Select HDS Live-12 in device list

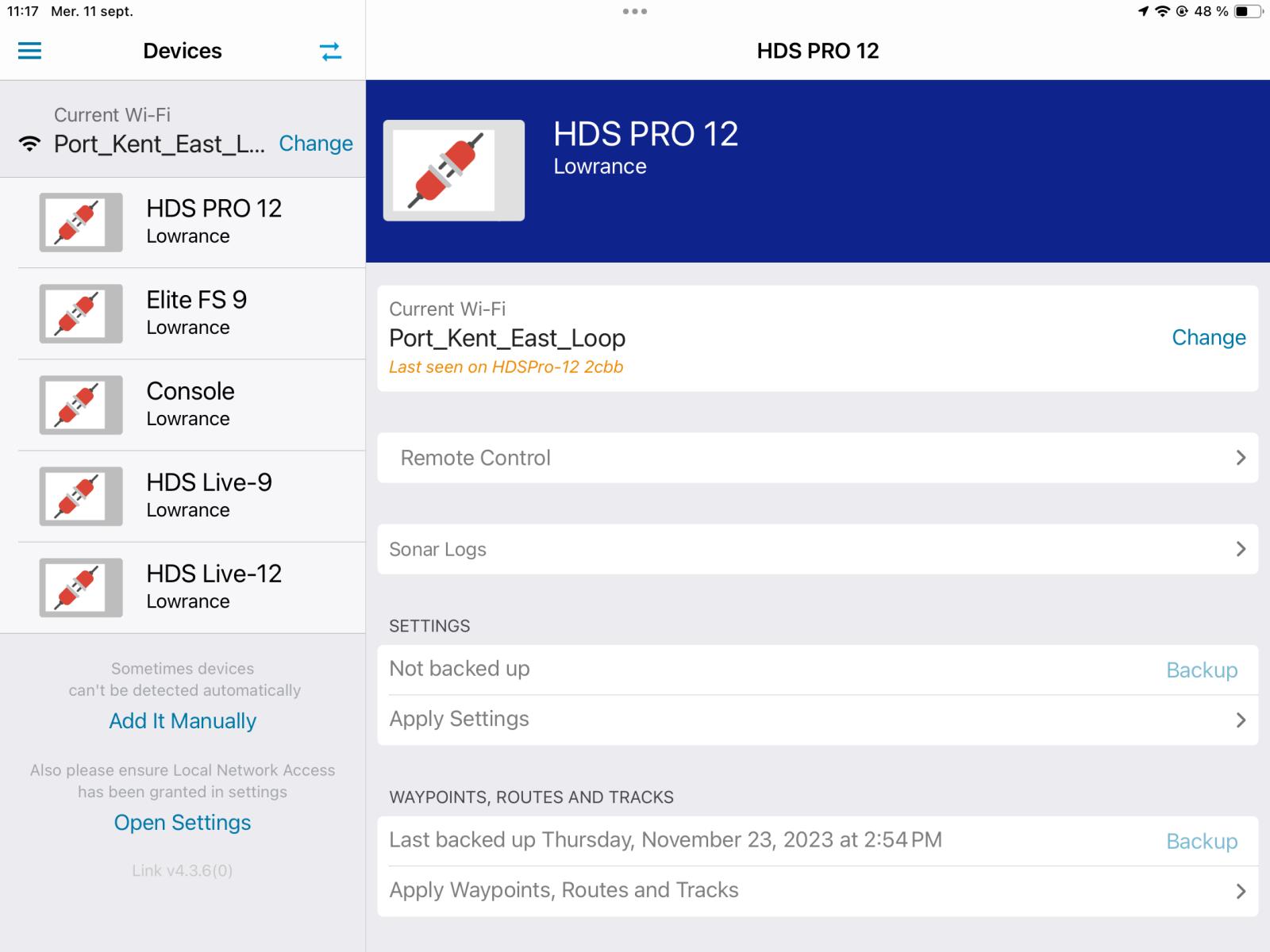pos(214,586)
